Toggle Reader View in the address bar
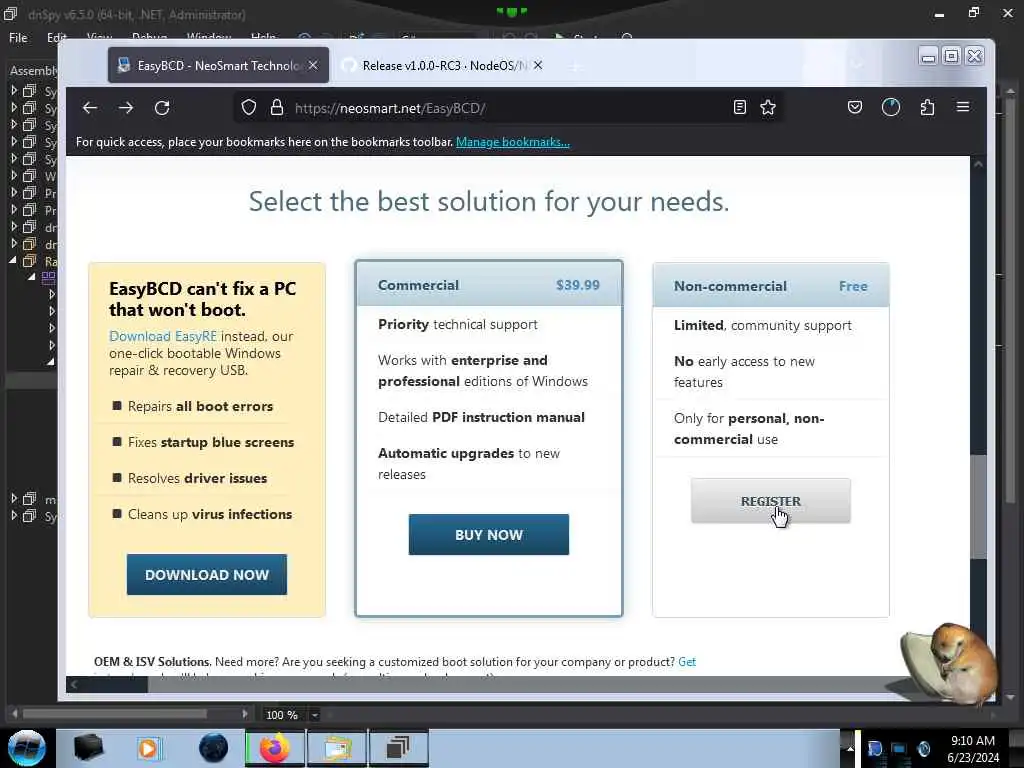1024x768 pixels. point(739,107)
